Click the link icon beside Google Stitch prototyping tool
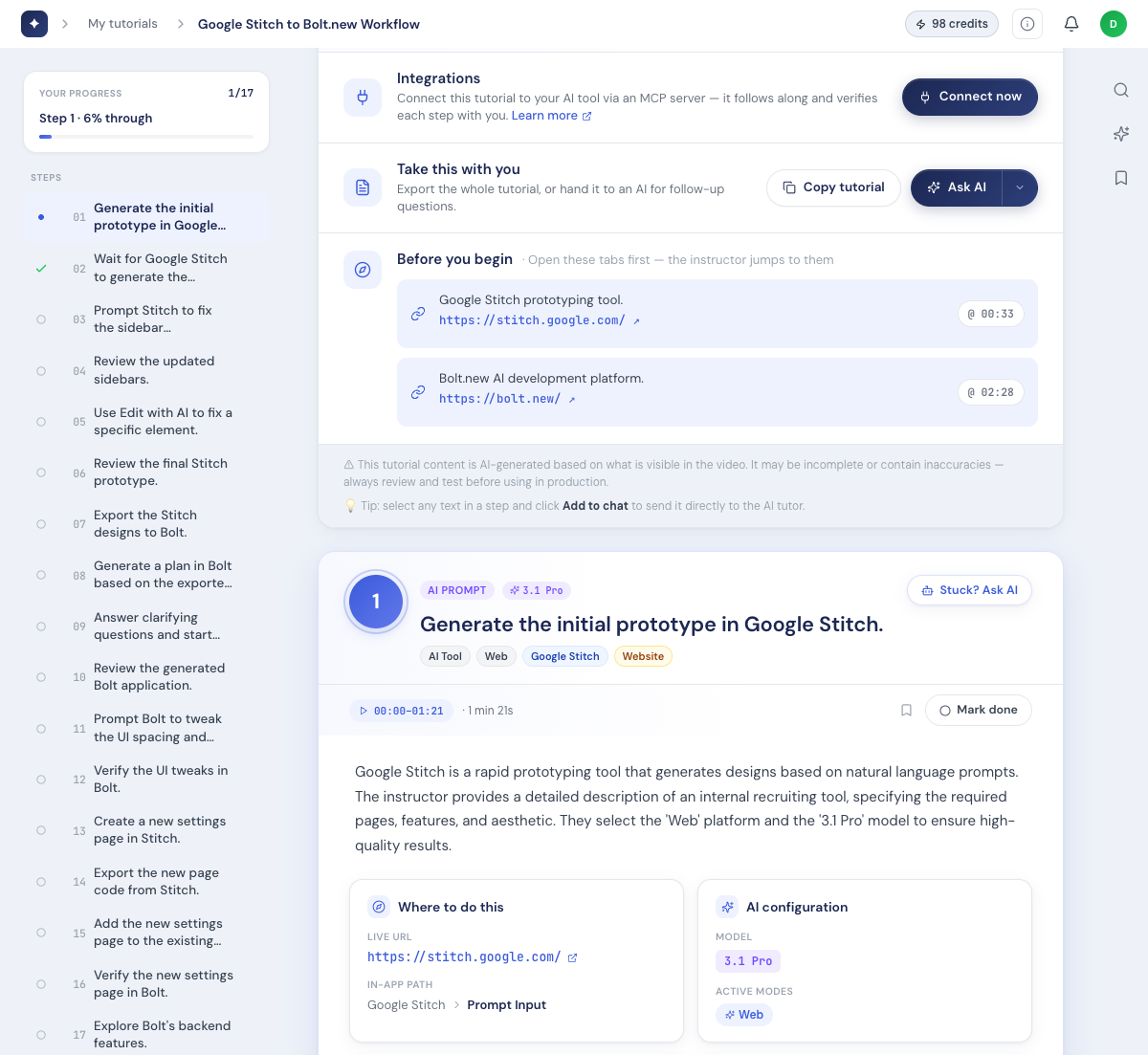The width and height of the screenshot is (1148, 1055). click(x=418, y=314)
